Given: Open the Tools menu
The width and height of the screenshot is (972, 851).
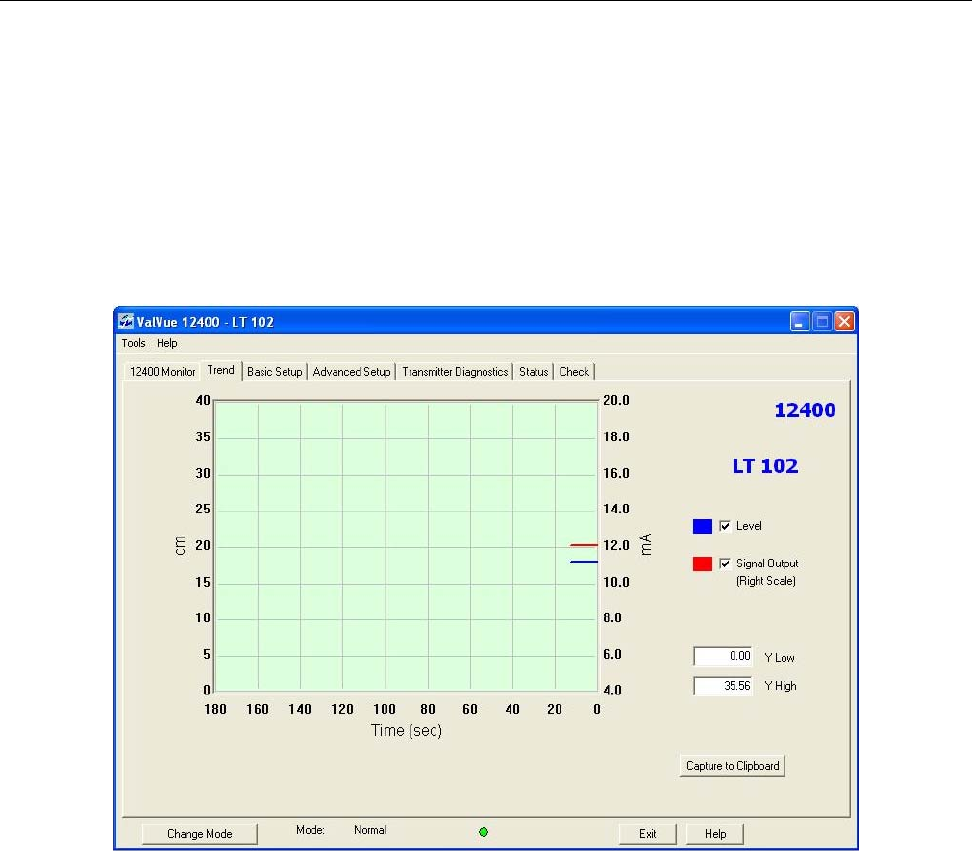Looking at the screenshot, I should click(x=133, y=343).
